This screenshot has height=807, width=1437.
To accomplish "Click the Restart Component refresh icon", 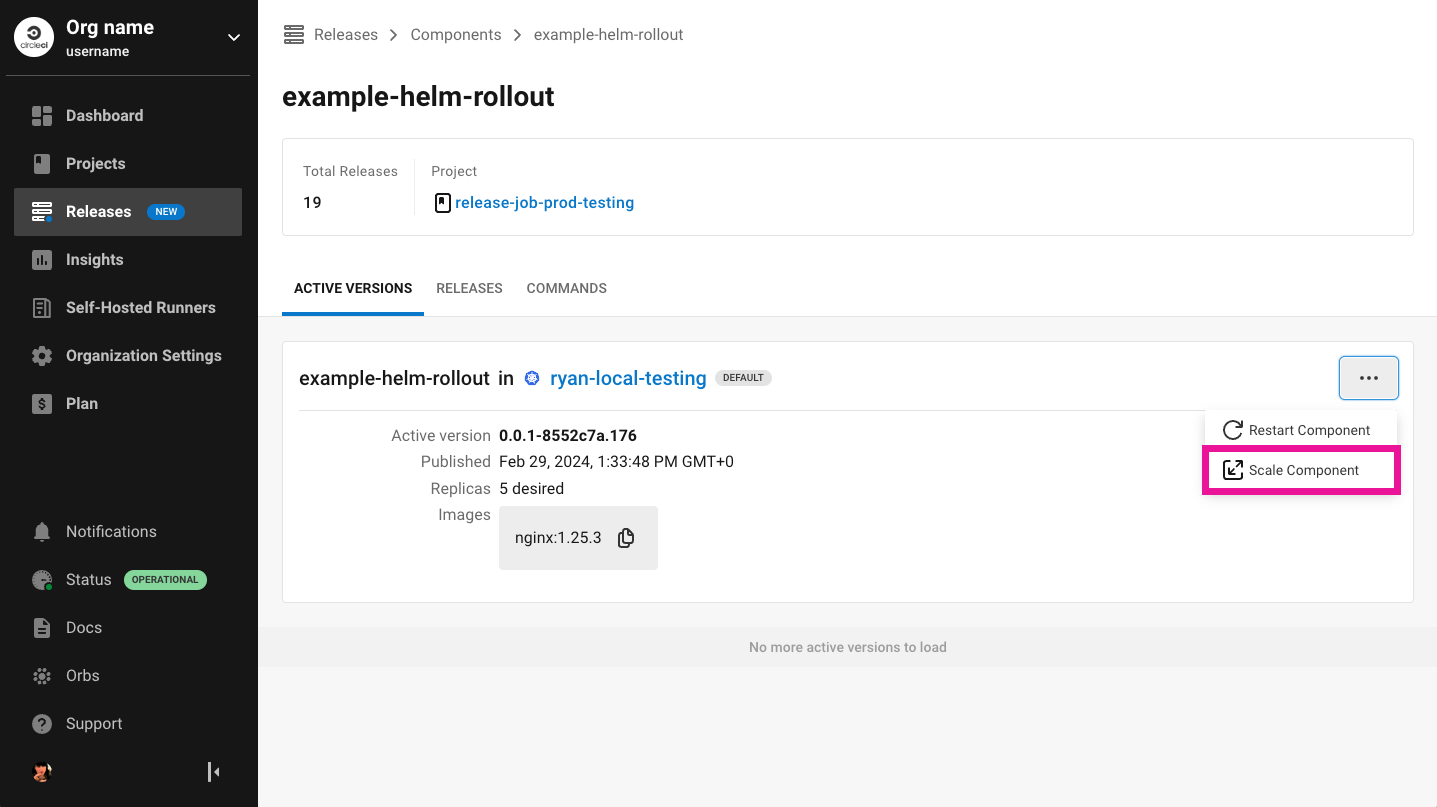I will coord(1232,430).
